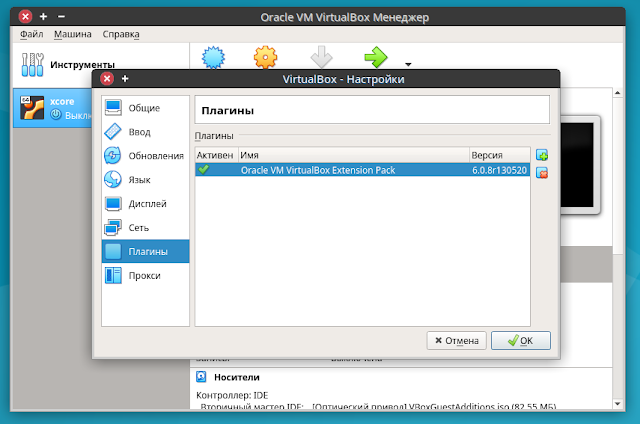Click version cell 6.0.8r130520

pyautogui.click(x=499, y=170)
